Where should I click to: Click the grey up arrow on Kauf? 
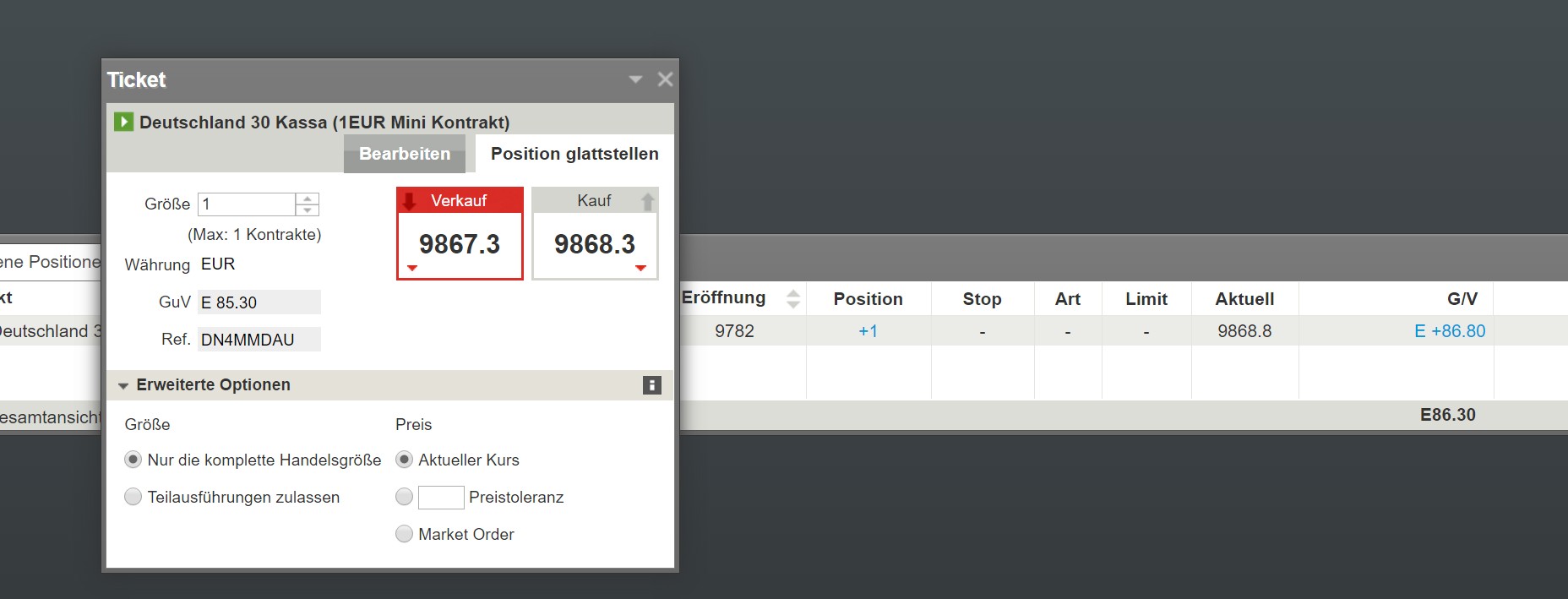pos(647,201)
